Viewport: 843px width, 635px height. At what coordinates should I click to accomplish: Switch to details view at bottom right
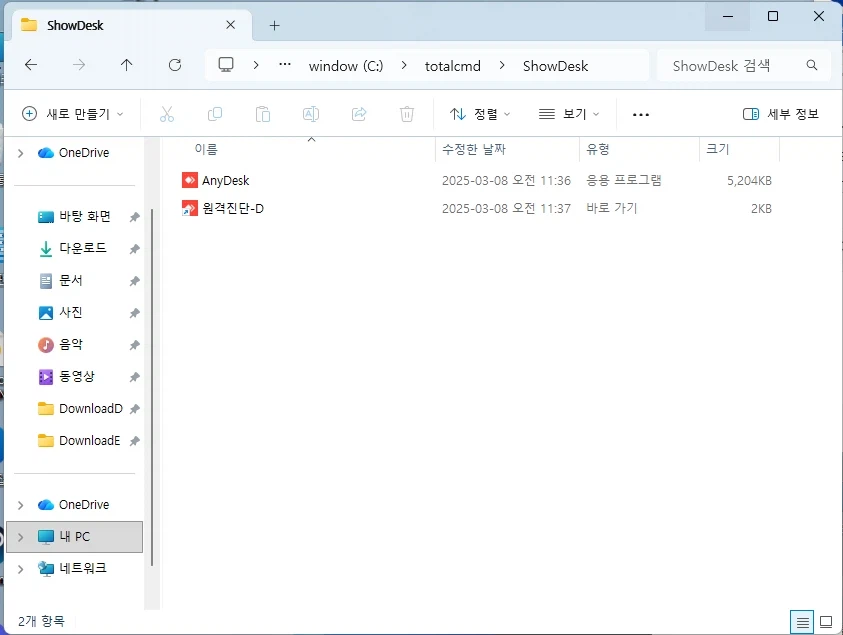coord(801,621)
